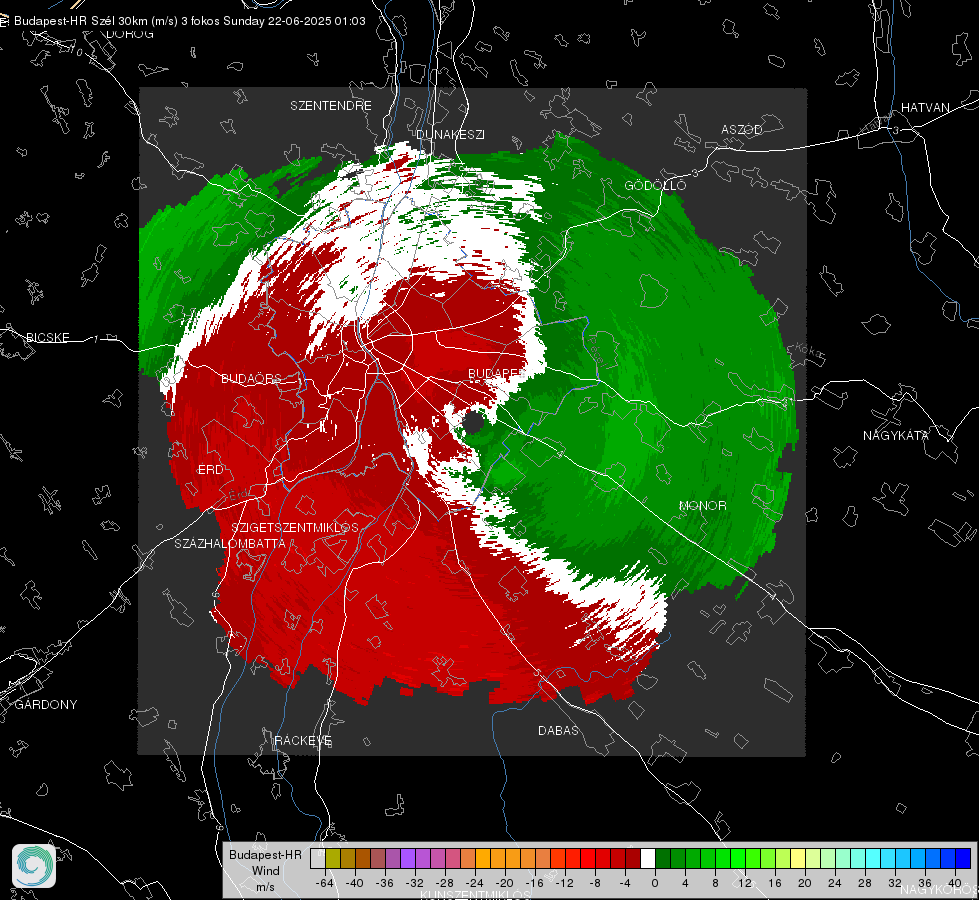Click the 0 value on the legend scale
The width and height of the screenshot is (979, 900).
pyautogui.click(x=654, y=883)
